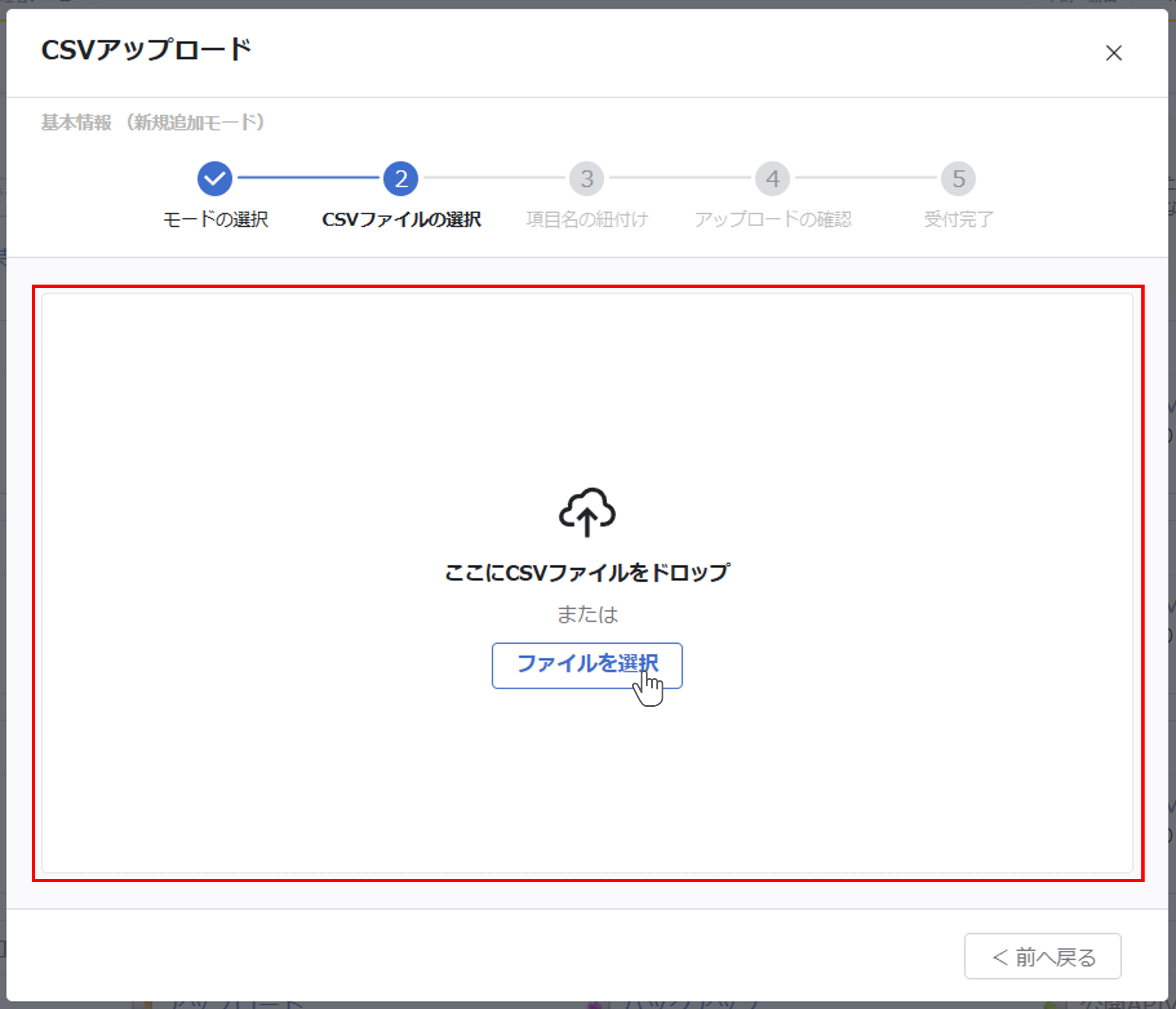Click the progress connector line between steps 1 and 2

(x=307, y=178)
